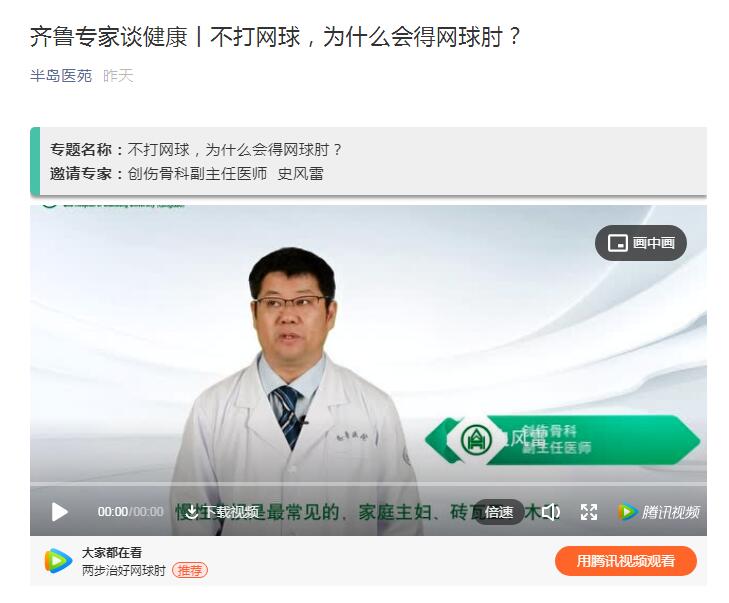This screenshot has width=729, height=603.
Task: Click the 用腾讯视频观看 orange button
Action: [x=626, y=561]
